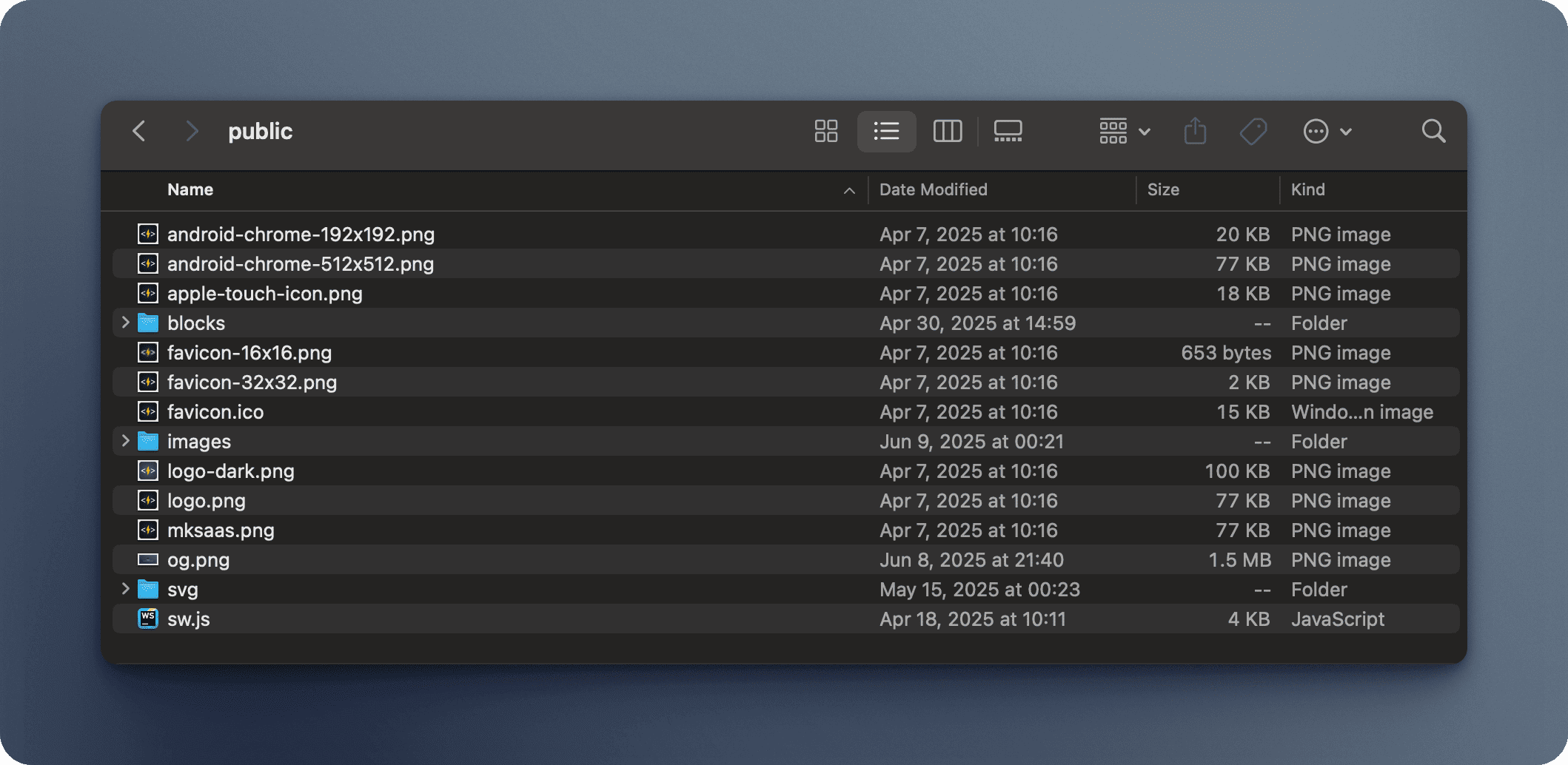Expand the svg folder
1568x765 pixels.
[x=125, y=589]
